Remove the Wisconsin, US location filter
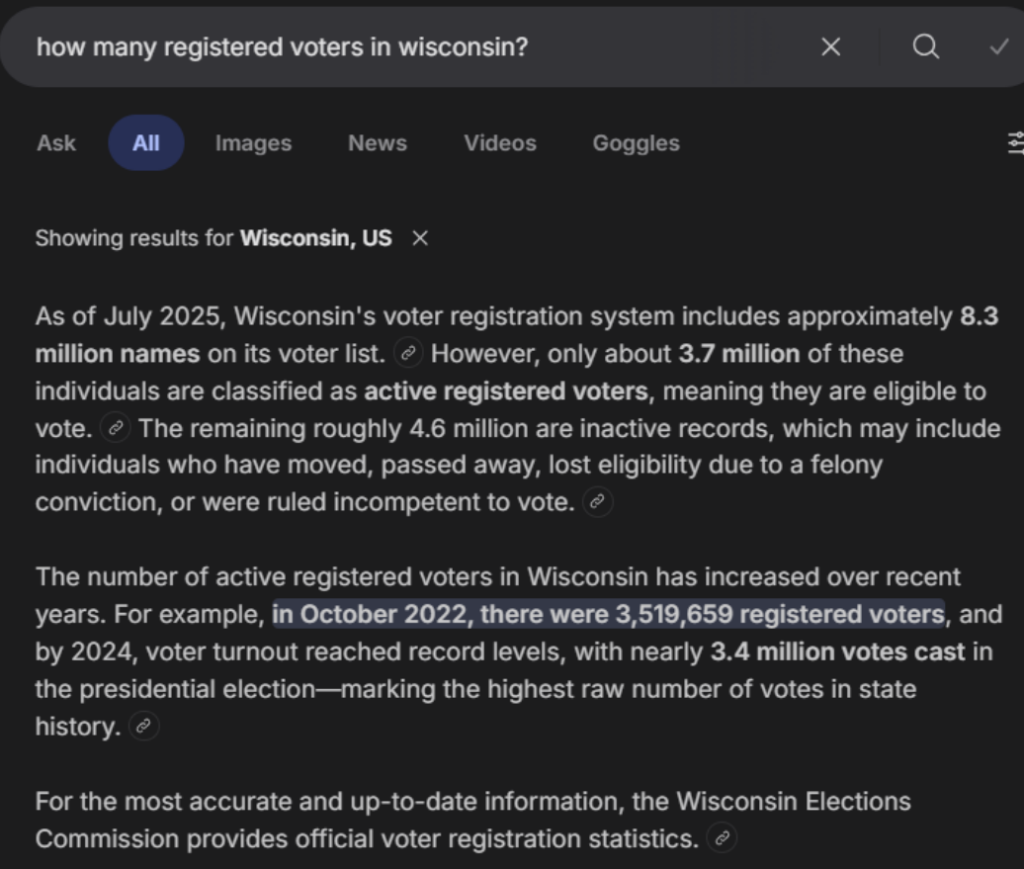Screen dimensions: 1024x869 click(420, 239)
